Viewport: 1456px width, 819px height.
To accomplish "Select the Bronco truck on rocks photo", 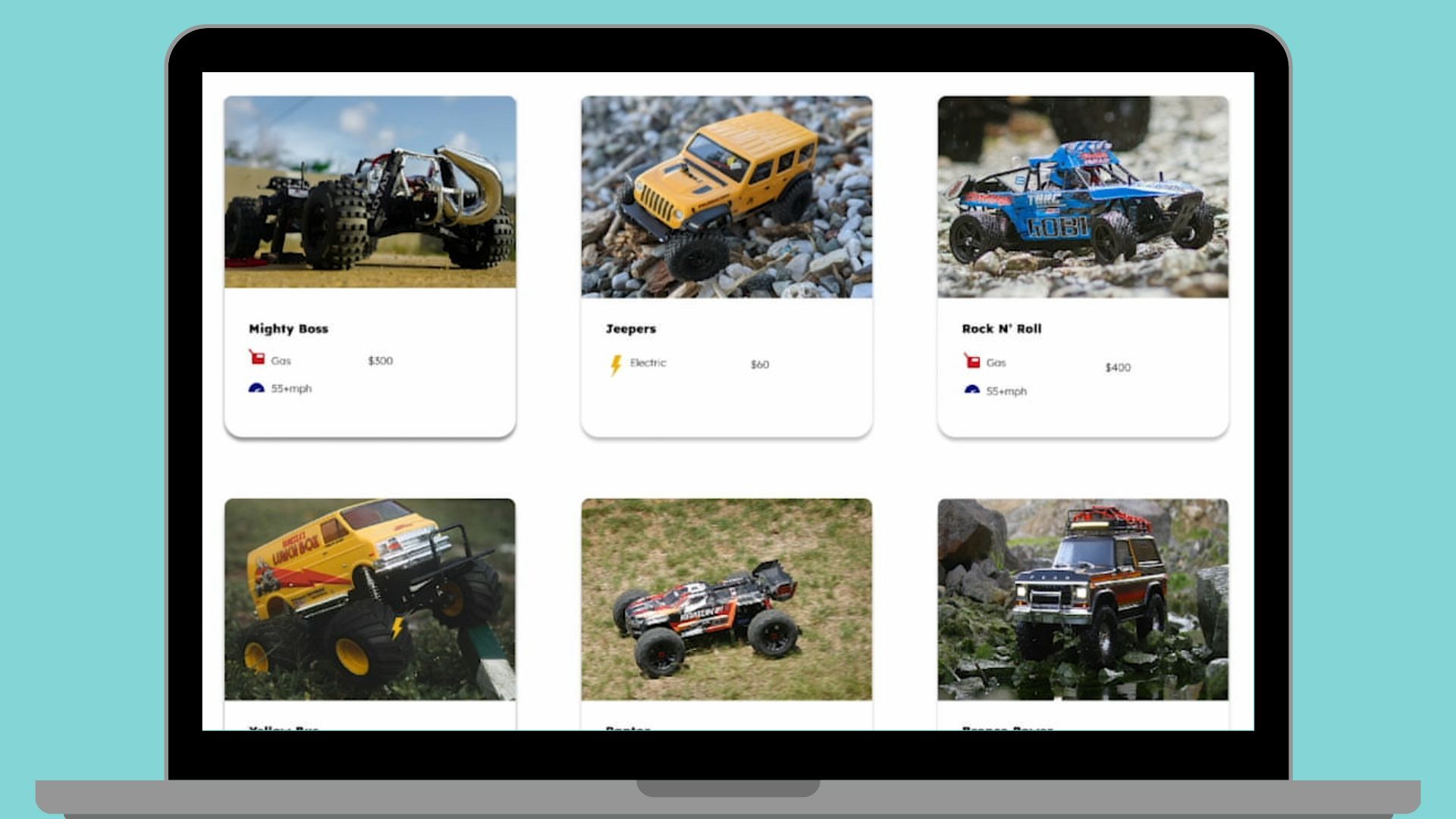I will tap(1083, 599).
